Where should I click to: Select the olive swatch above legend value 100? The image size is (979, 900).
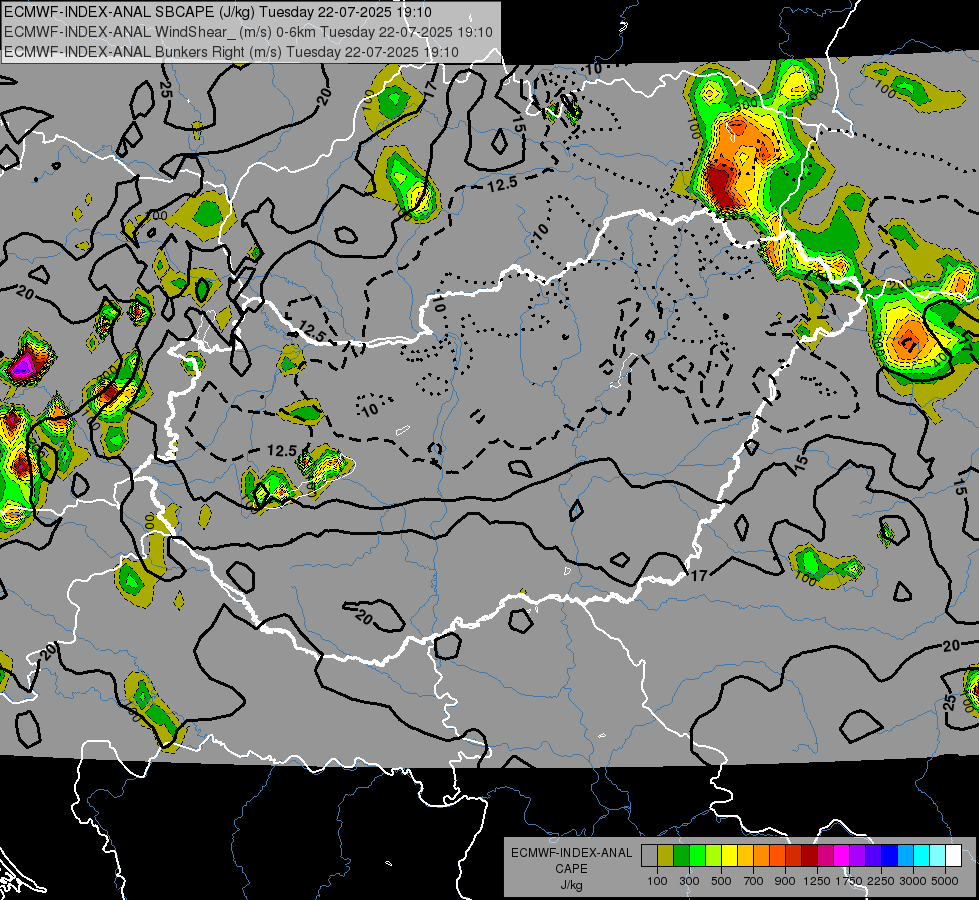(666, 855)
